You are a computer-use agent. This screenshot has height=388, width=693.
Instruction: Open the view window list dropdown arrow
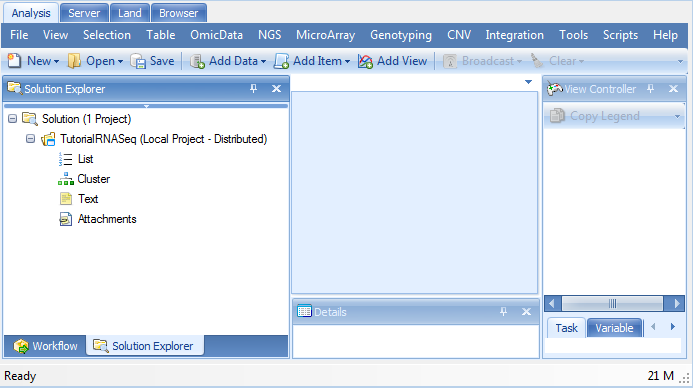pos(528,82)
